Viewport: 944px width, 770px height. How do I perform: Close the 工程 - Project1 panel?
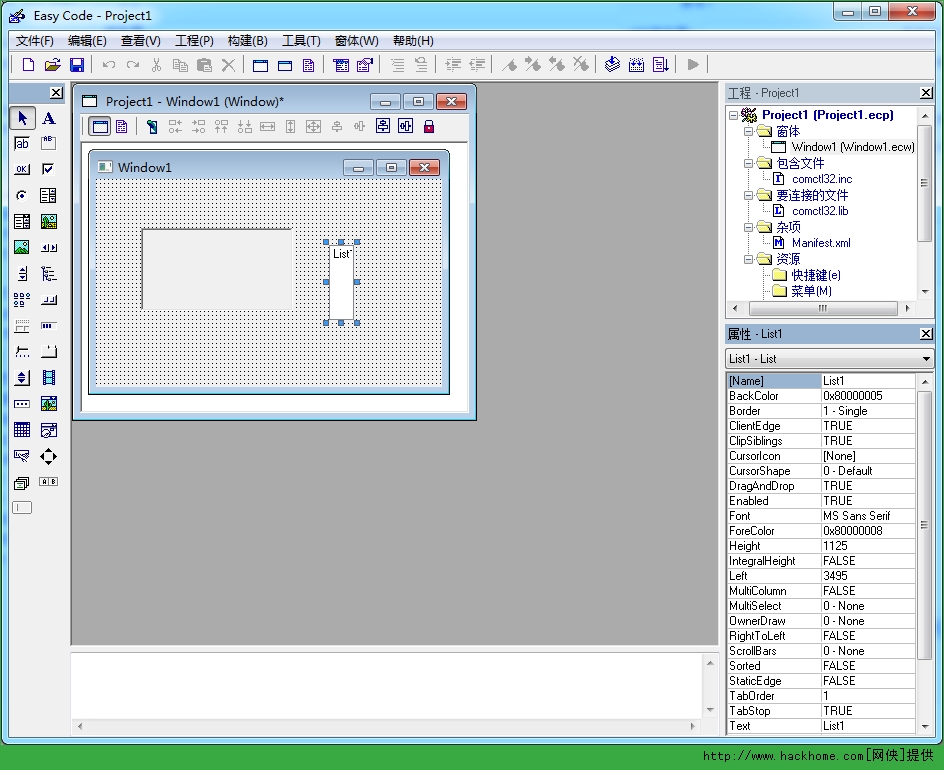coord(926,93)
